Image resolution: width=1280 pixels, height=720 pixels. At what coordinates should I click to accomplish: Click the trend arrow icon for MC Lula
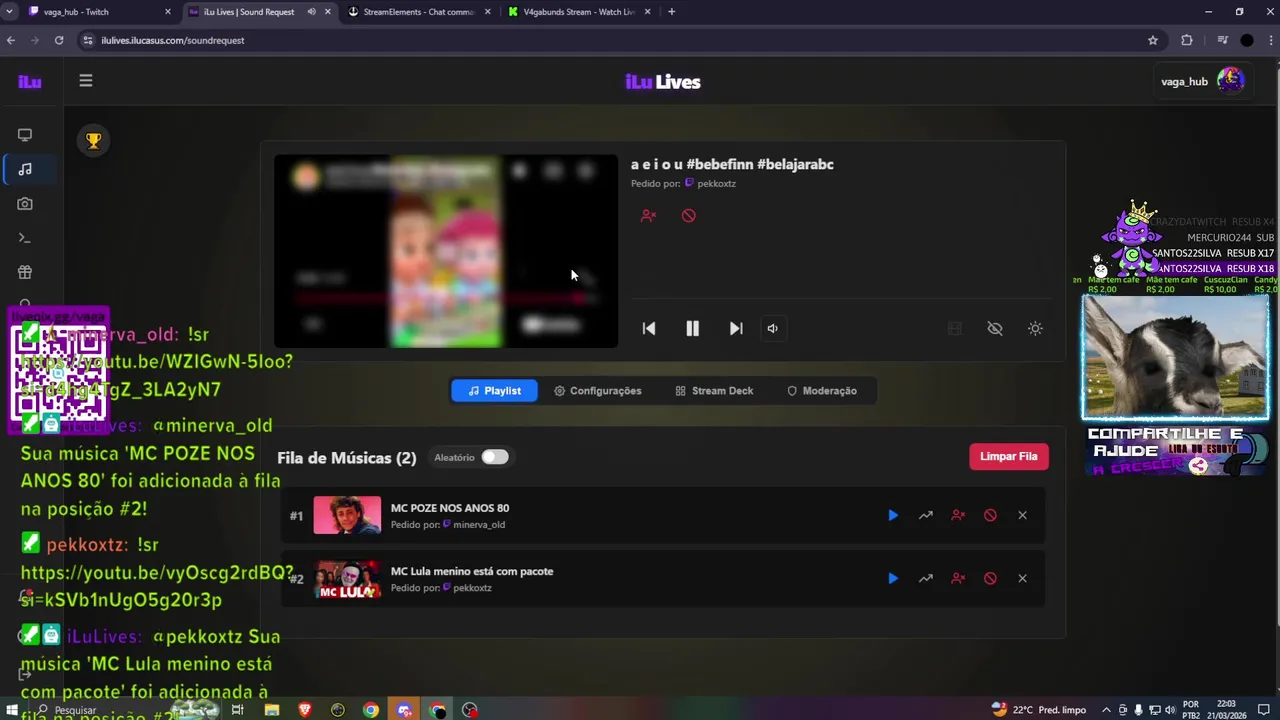pyautogui.click(x=926, y=578)
